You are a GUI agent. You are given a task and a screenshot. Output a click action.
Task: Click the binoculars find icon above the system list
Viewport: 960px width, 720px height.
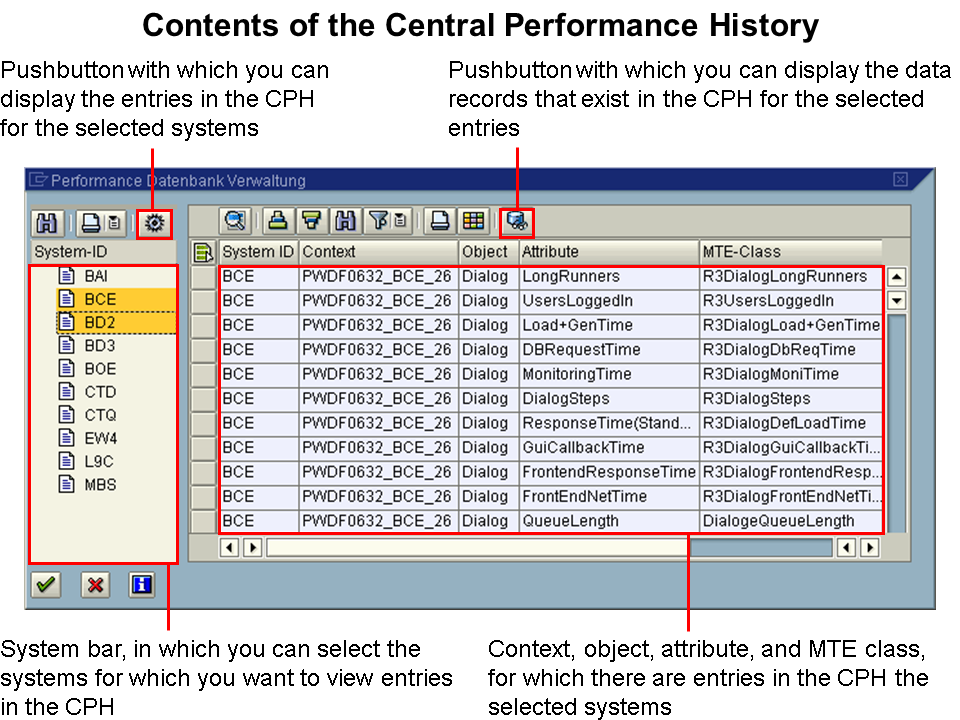coord(46,223)
